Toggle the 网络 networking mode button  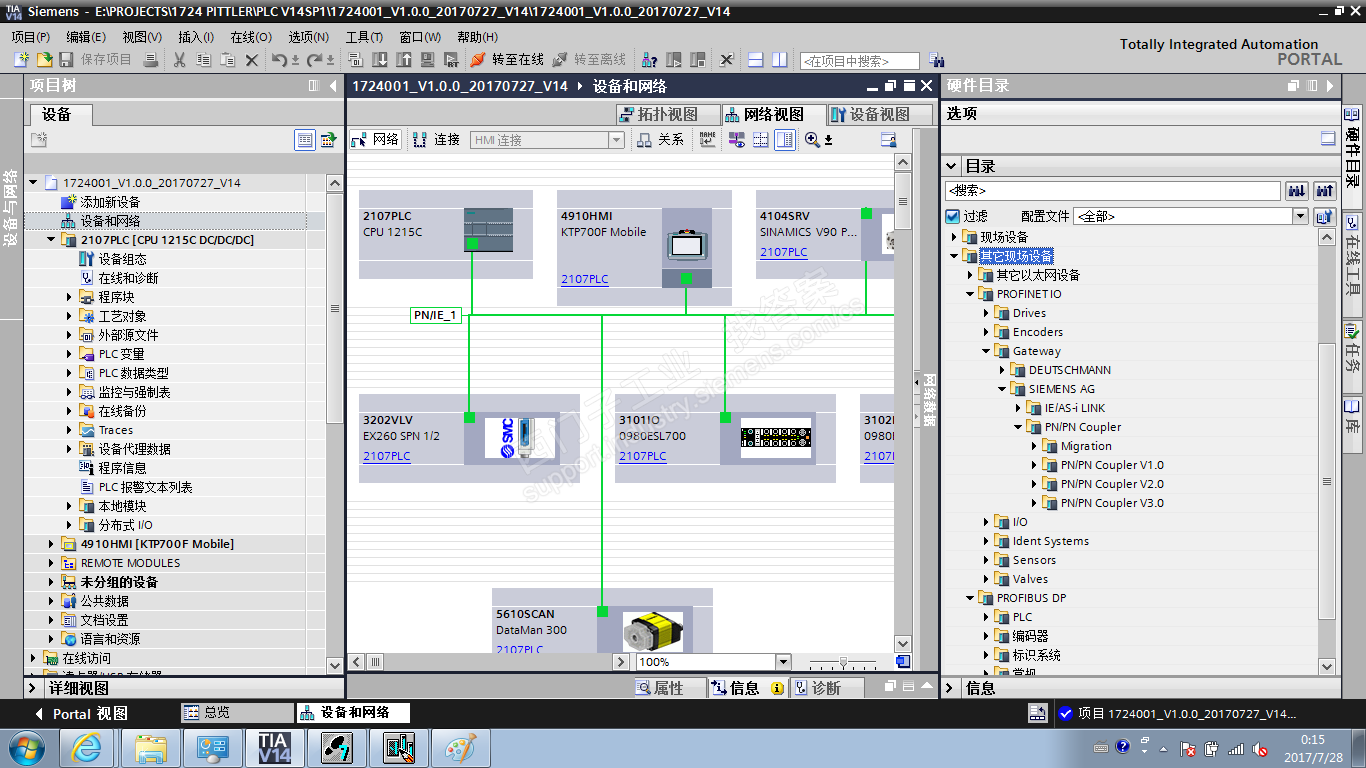pyautogui.click(x=375, y=140)
